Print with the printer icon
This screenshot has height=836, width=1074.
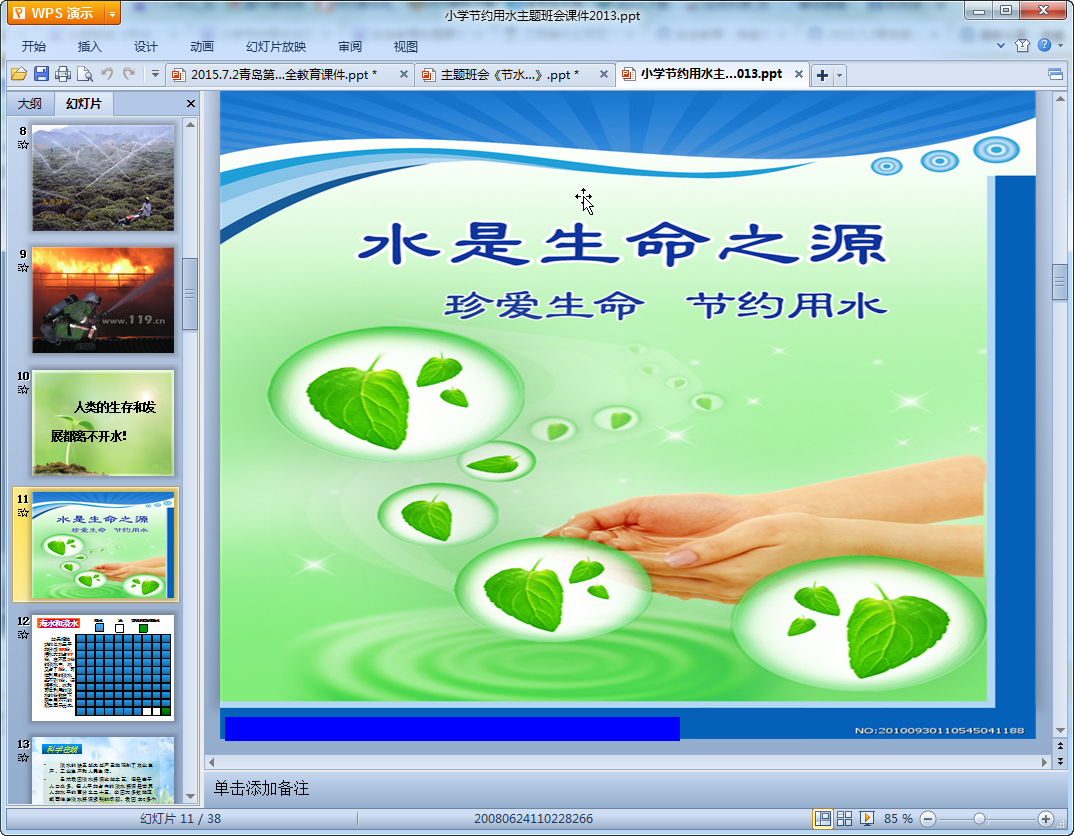pyautogui.click(x=63, y=74)
